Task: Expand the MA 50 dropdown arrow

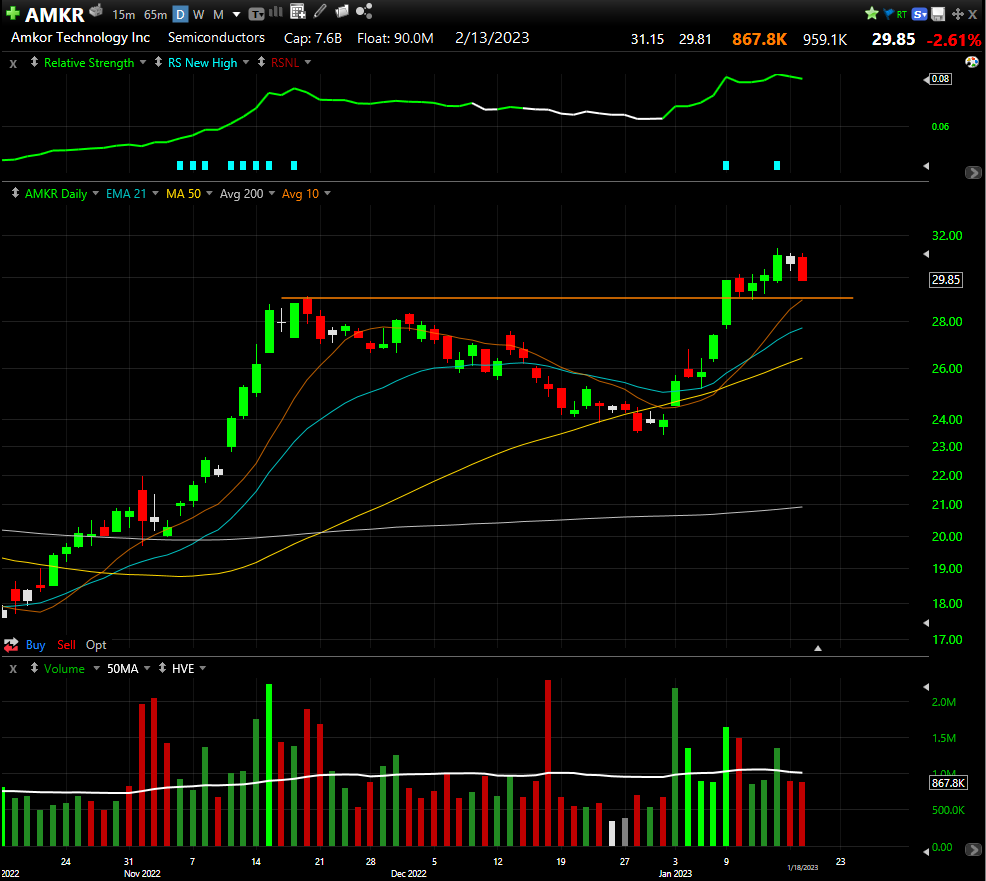Action: point(209,193)
